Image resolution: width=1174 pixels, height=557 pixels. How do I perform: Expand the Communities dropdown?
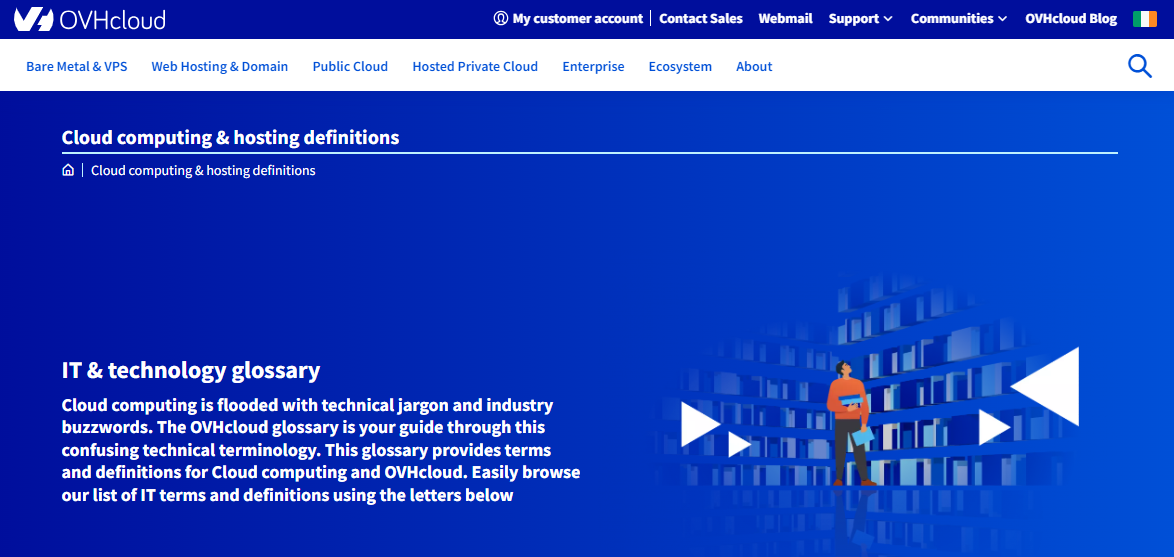[958, 19]
